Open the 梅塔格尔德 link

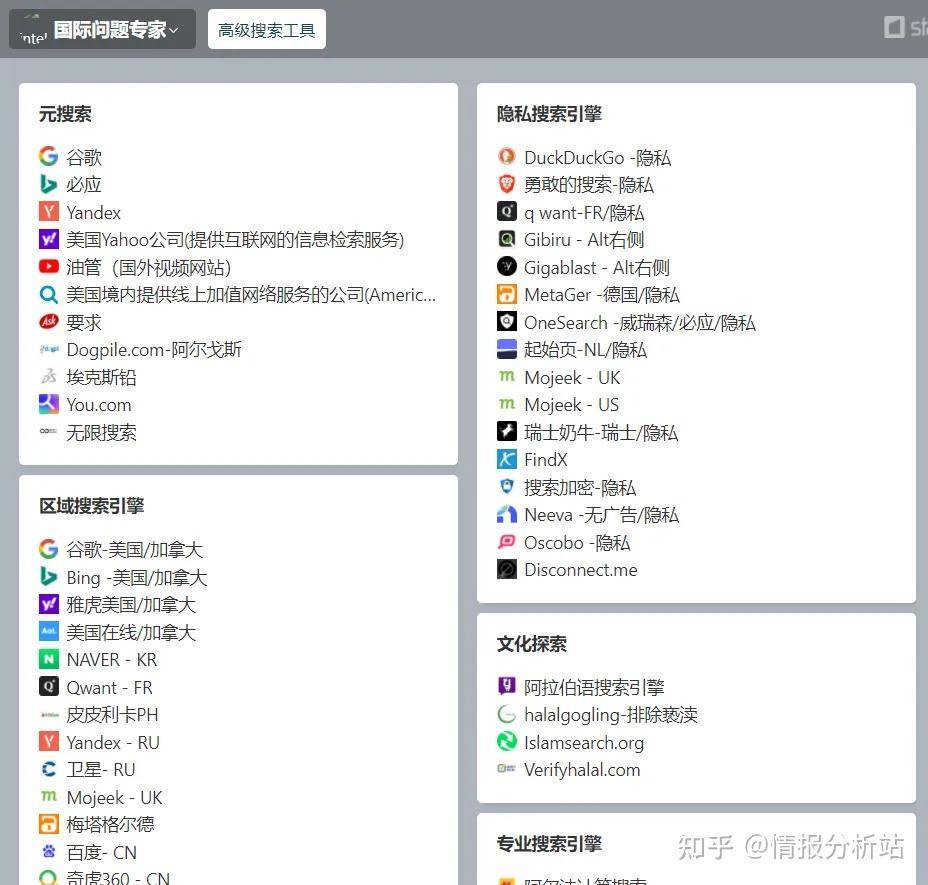(x=110, y=825)
